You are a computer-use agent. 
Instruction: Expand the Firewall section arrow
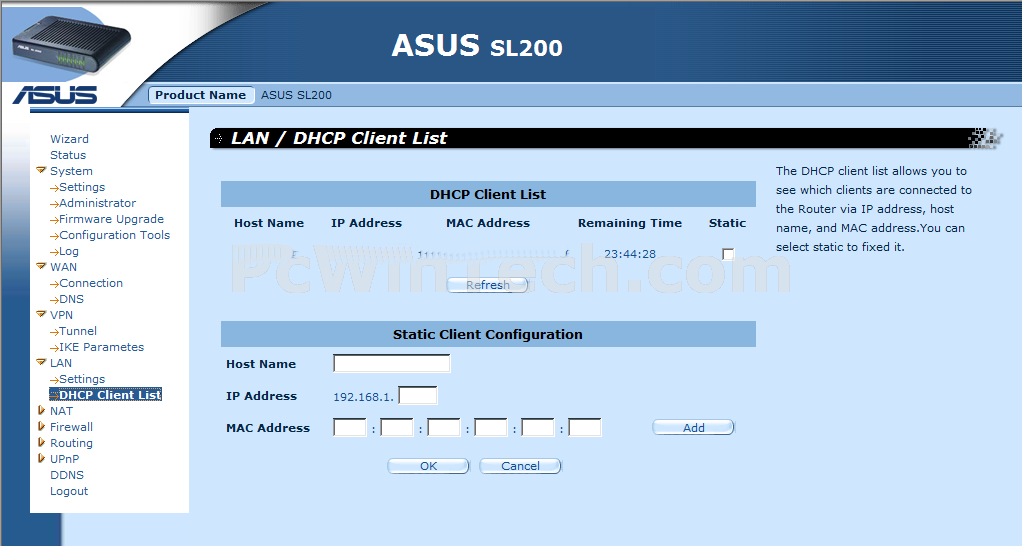click(41, 427)
